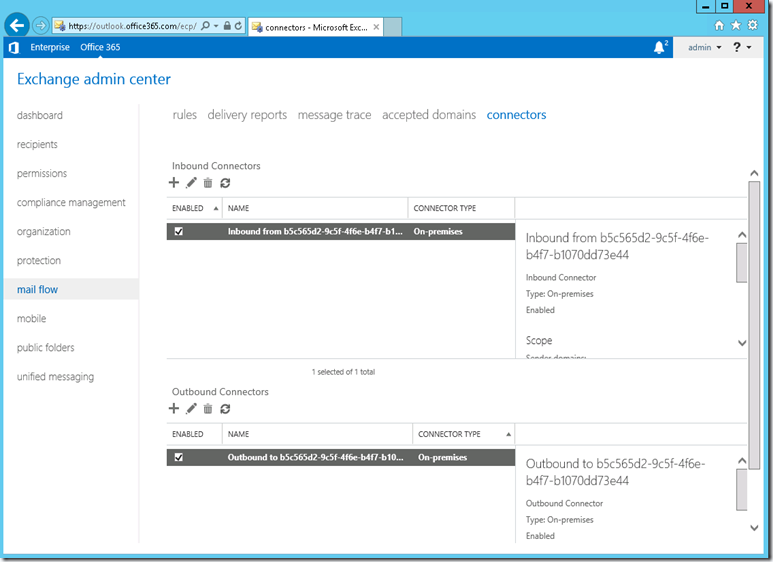Sort outbound connectors by ENABLED column
Screen dimensions: 773x562
pyautogui.click(x=194, y=434)
